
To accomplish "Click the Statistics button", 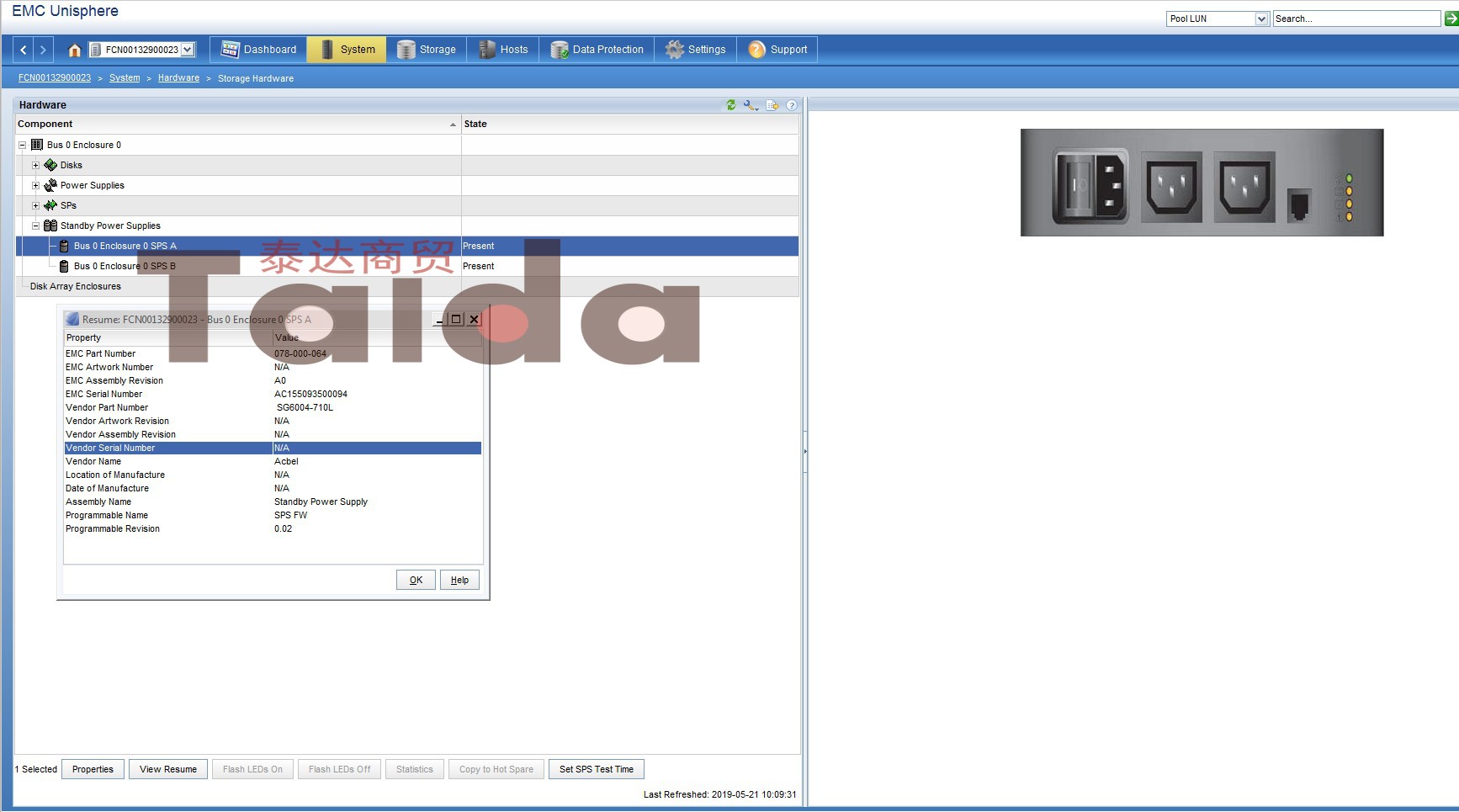I will point(415,769).
